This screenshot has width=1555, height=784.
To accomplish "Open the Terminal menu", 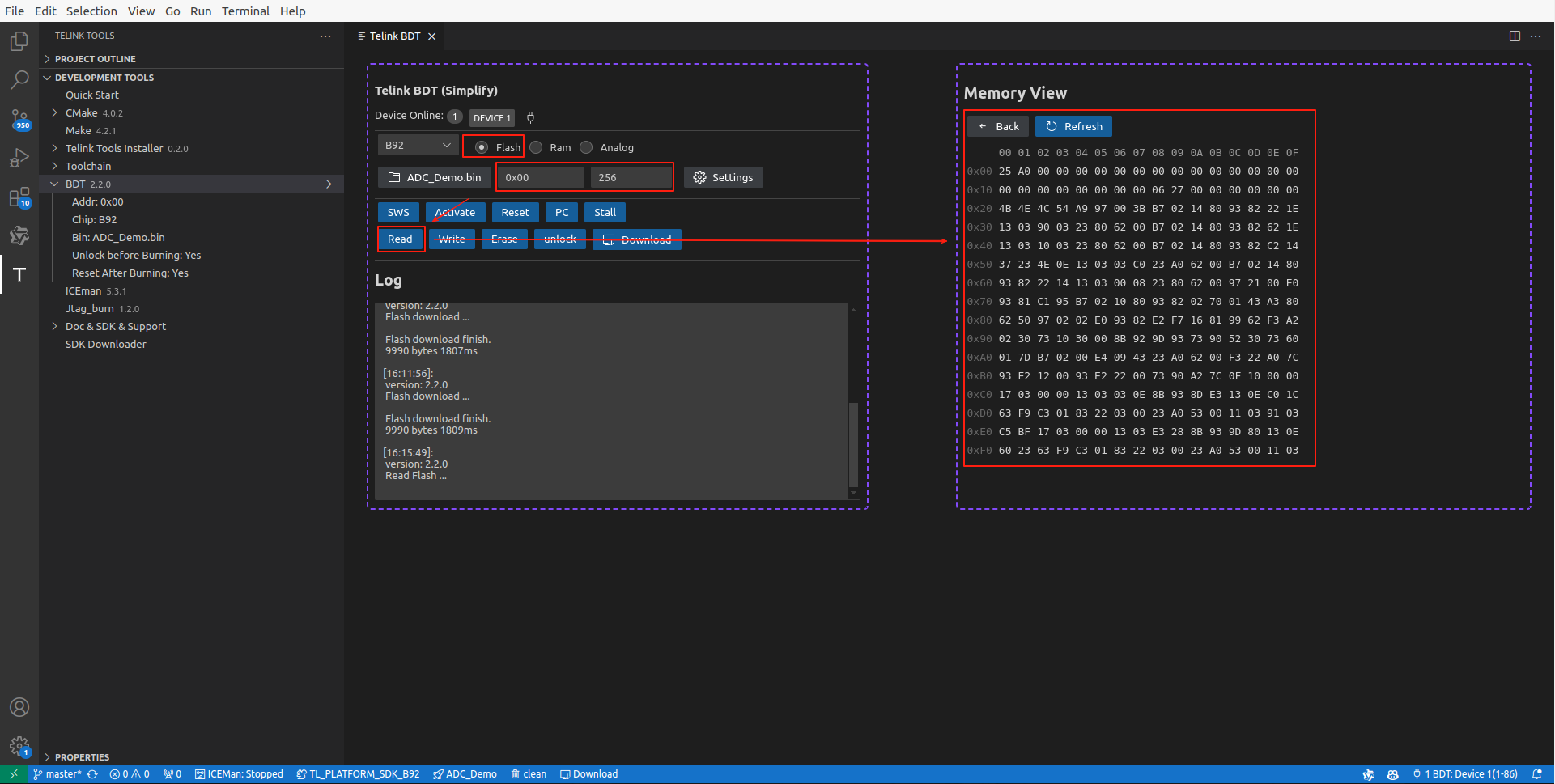I will click(245, 11).
